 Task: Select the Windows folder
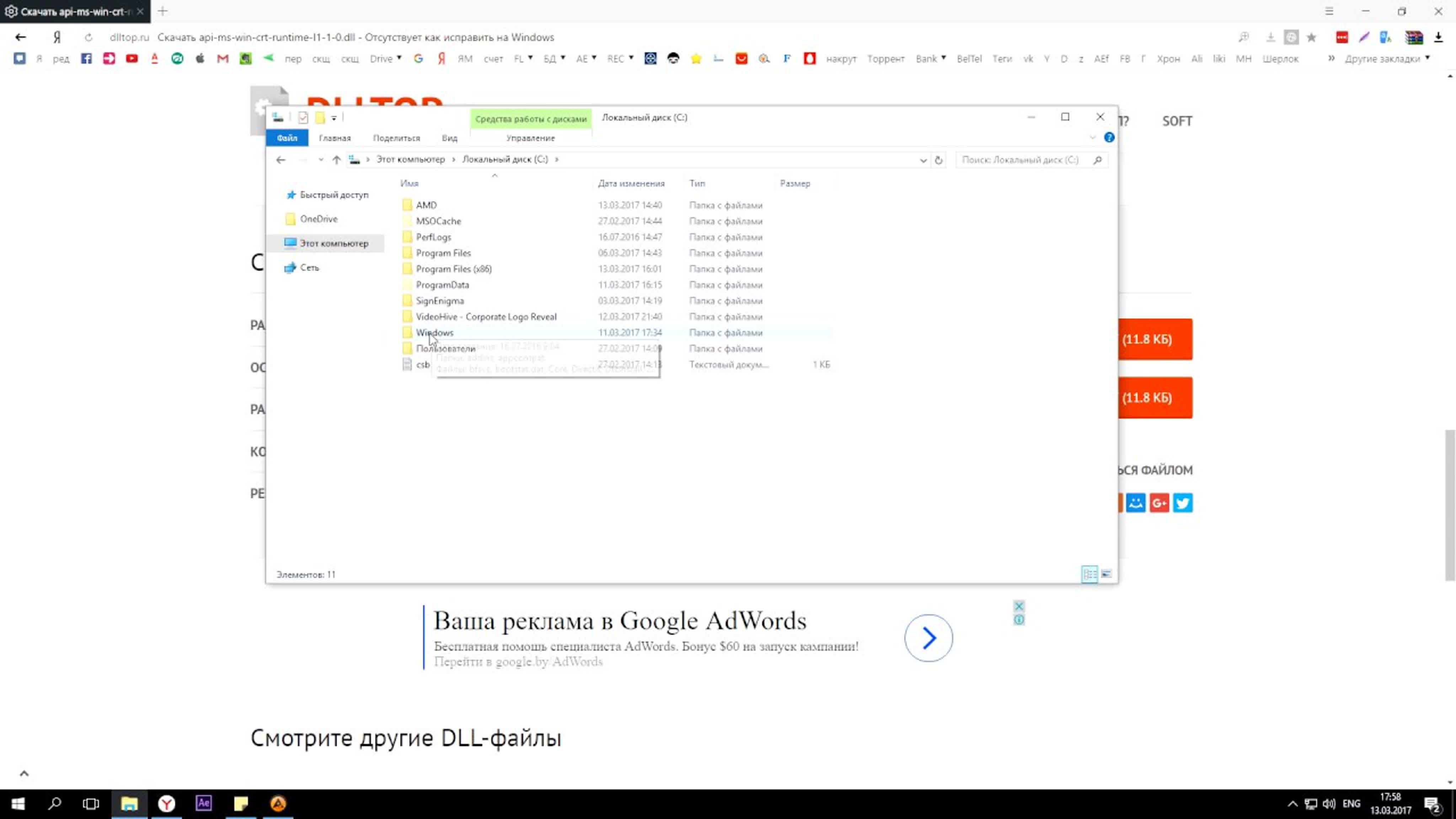click(435, 332)
